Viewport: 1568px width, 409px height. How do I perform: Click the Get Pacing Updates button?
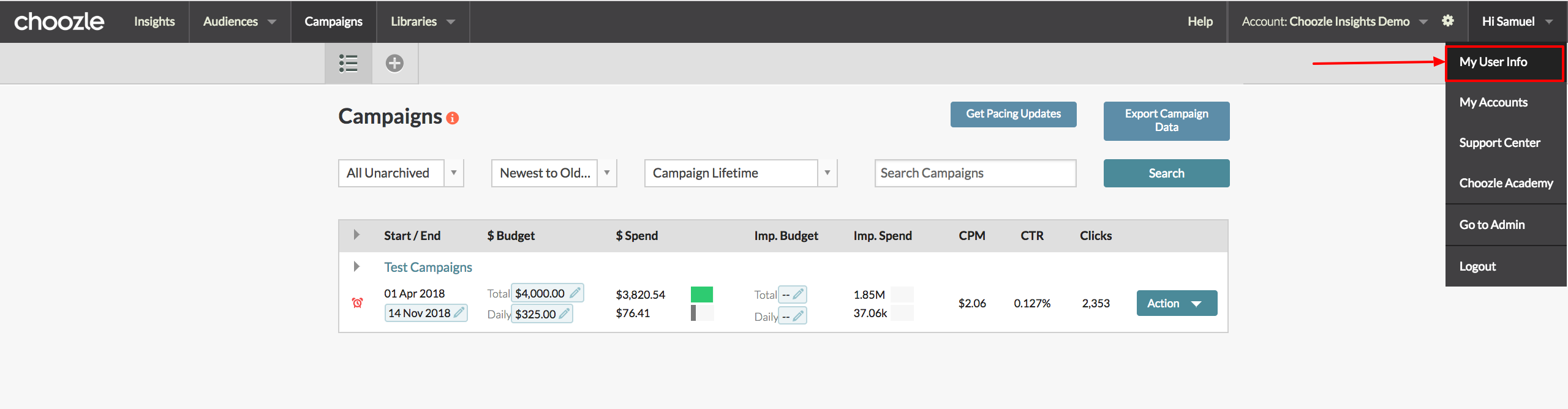[1013, 114]
